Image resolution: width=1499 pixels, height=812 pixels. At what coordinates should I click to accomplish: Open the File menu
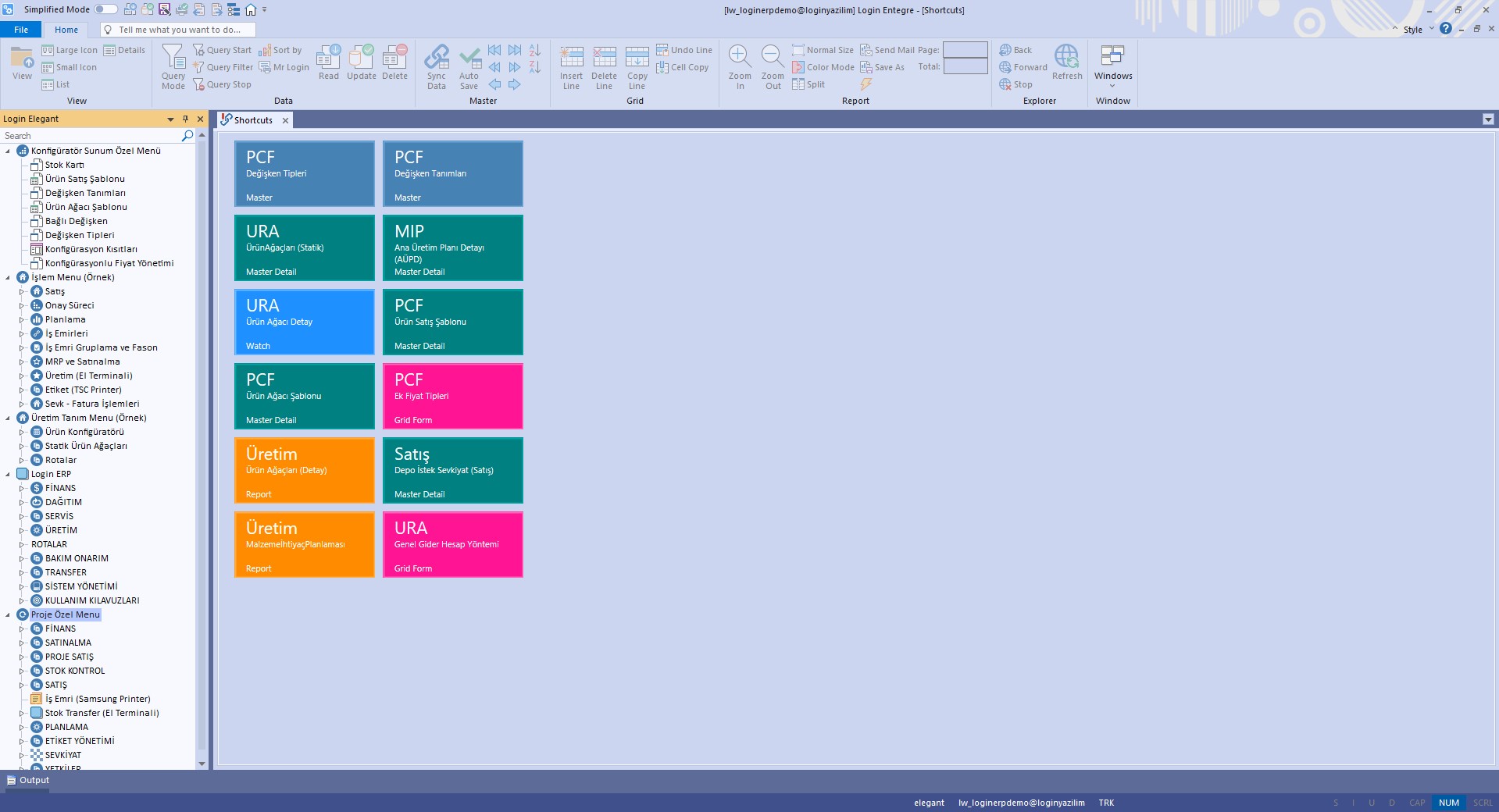pos(21,29)
